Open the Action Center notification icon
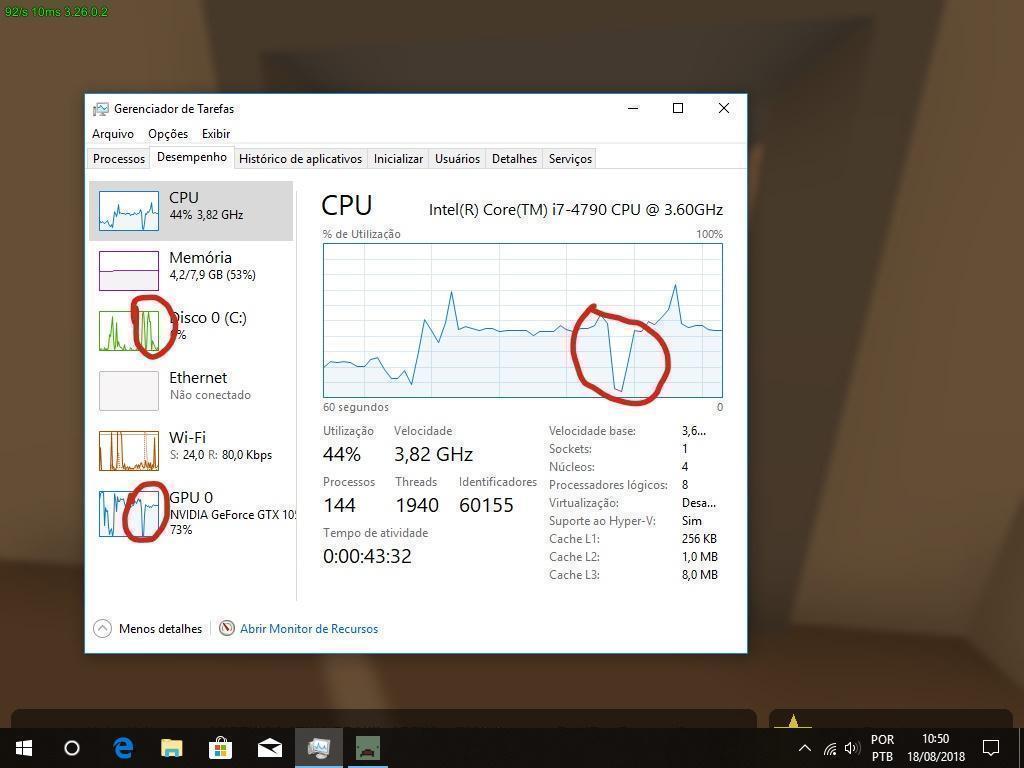1024x768 pixels. [991, 748]
